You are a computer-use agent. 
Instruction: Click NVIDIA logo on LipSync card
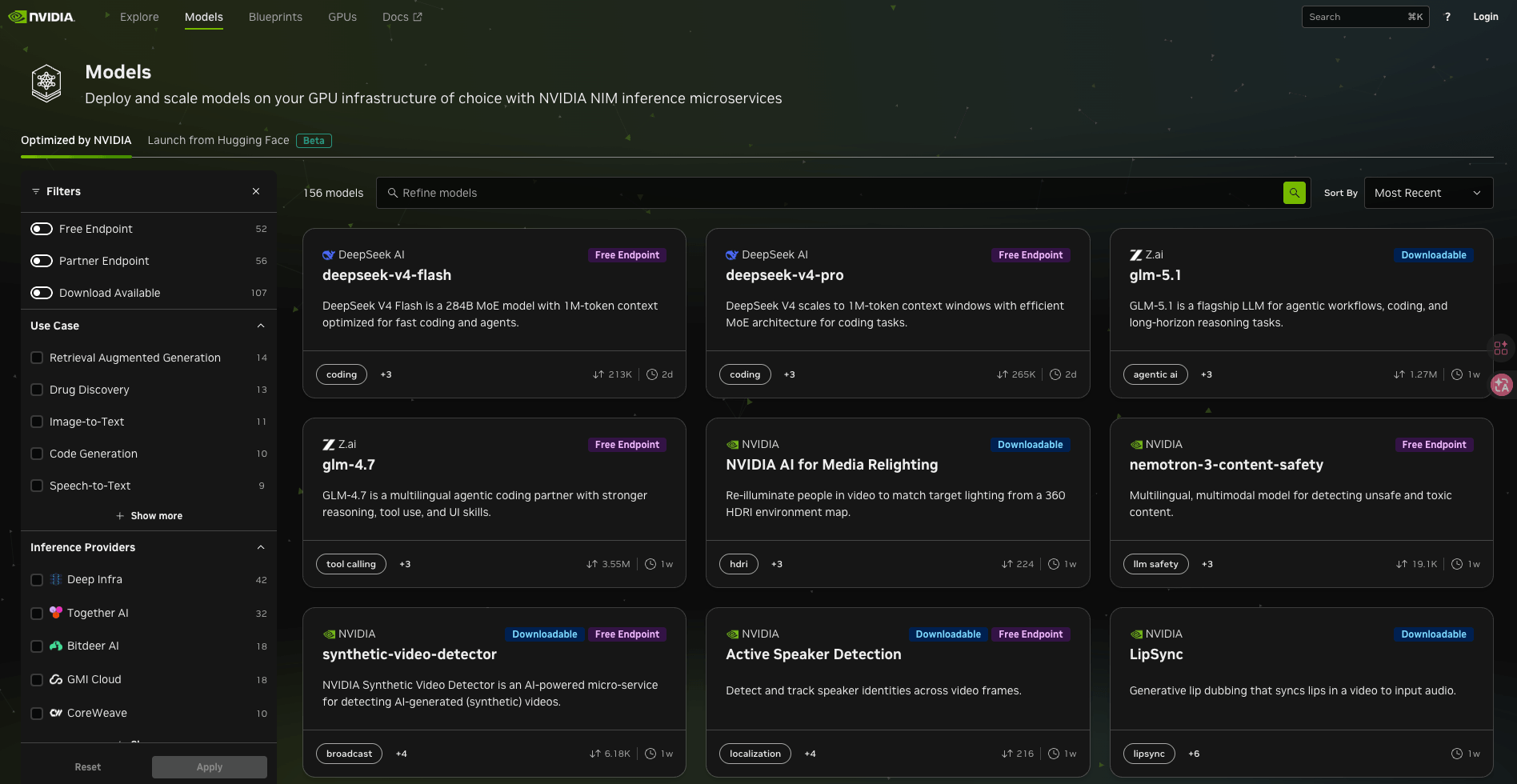tap(1135, 634)
